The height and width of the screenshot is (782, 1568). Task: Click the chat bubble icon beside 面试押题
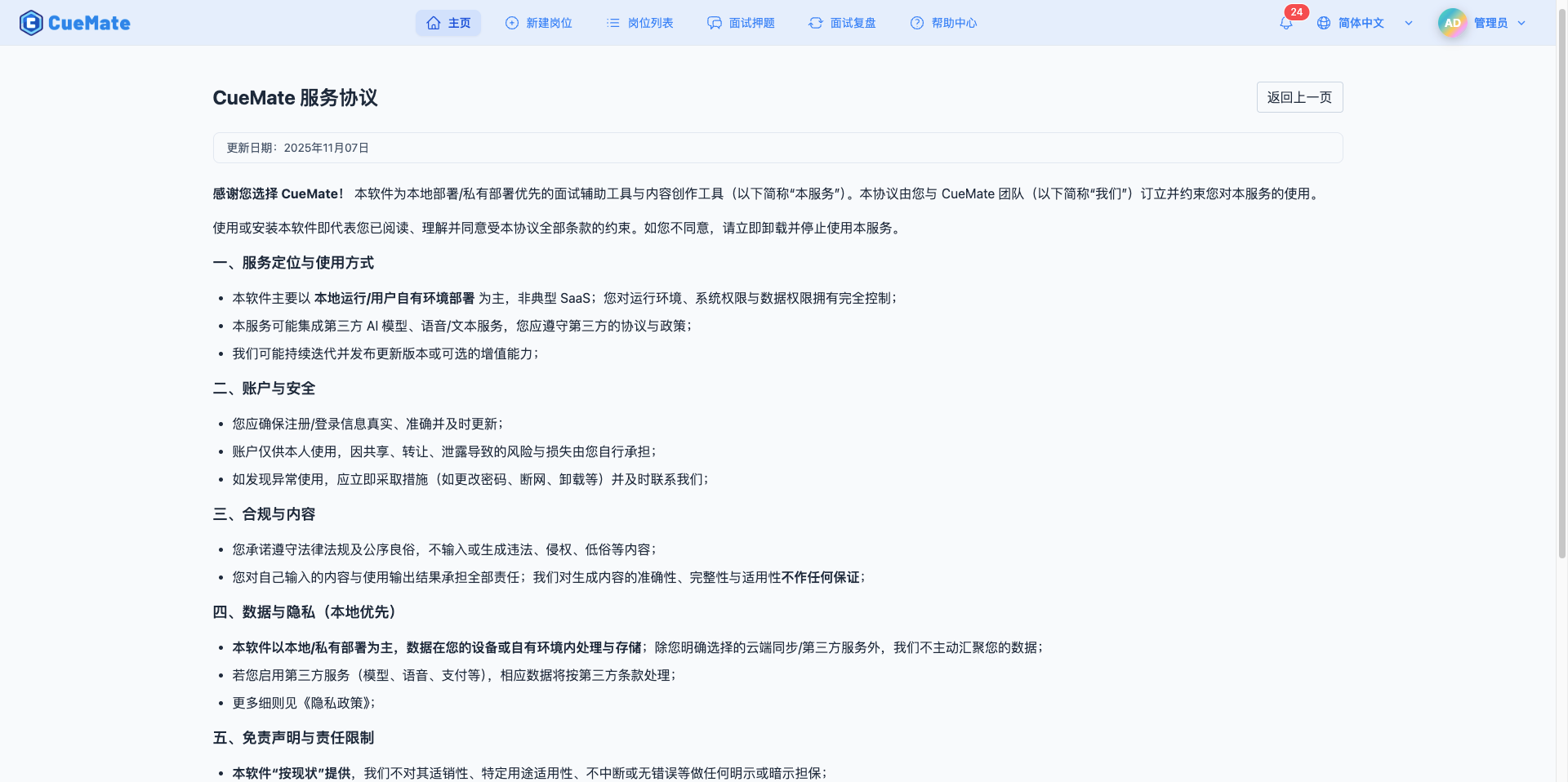click(714, 23)
